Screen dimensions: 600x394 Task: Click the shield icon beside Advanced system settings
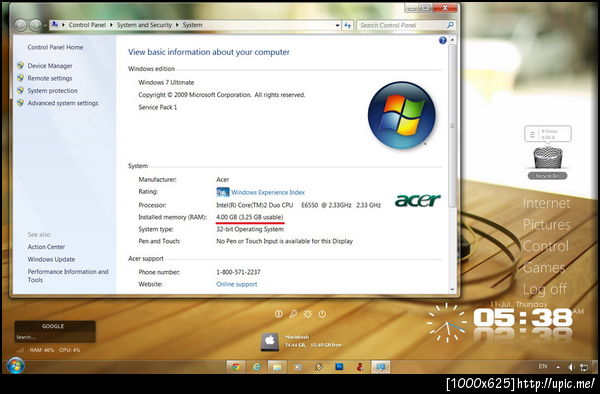click(x=20, y=103)
